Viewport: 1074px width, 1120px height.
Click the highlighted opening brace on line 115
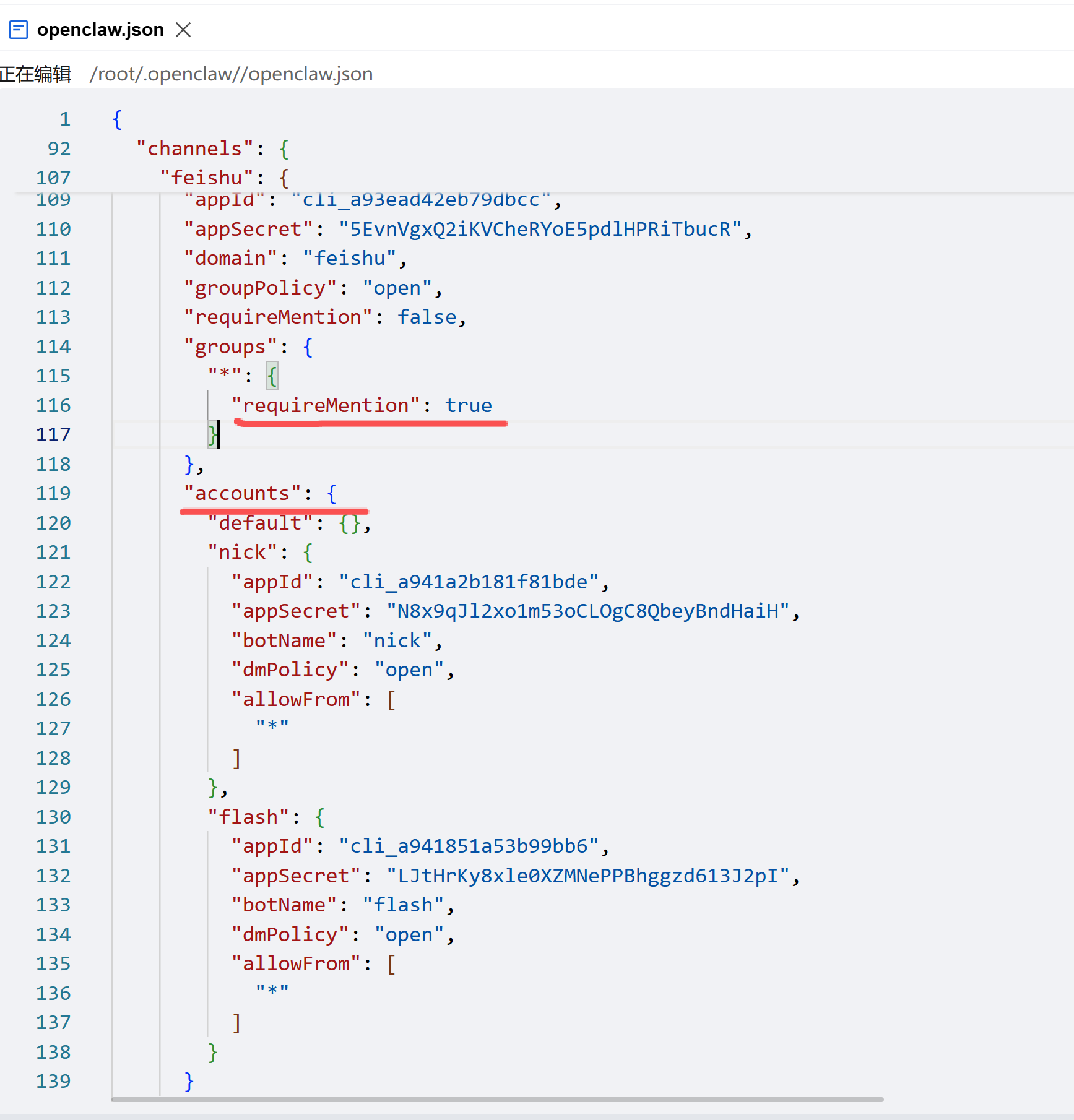point(272,376)
